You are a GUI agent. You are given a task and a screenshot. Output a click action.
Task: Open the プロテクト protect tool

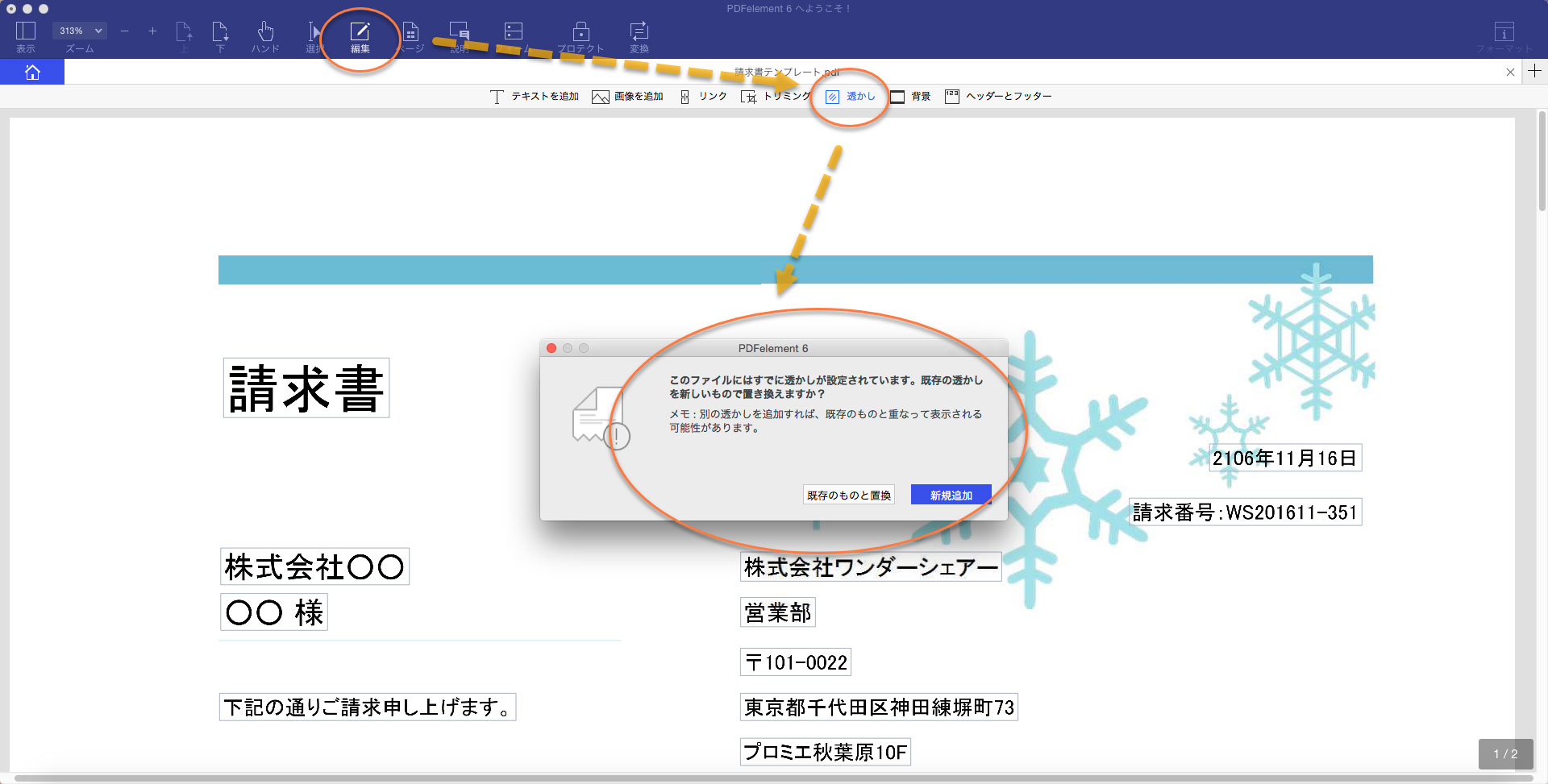[x=580, y=36]
